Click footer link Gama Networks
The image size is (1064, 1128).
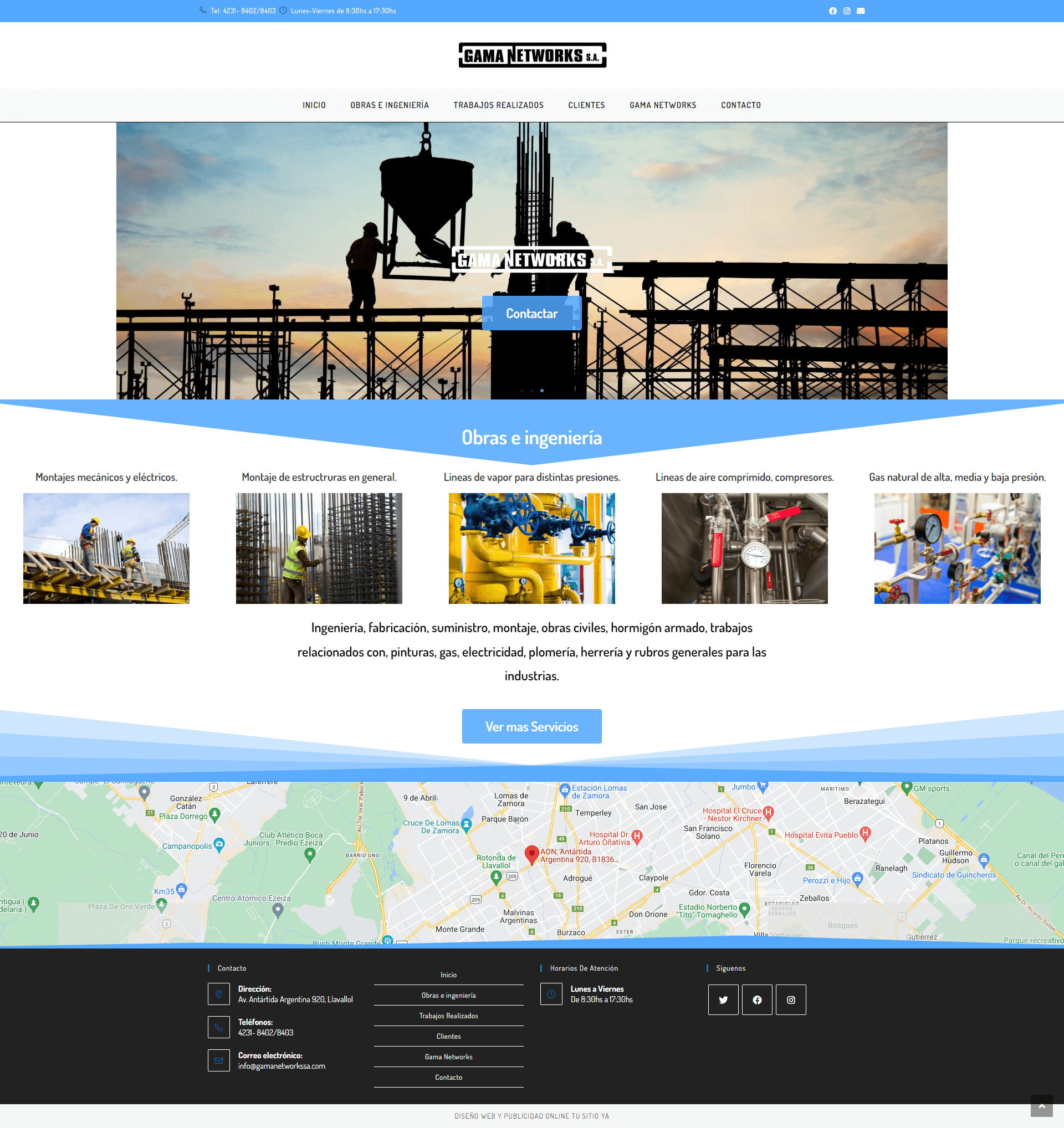[448, 1056]
